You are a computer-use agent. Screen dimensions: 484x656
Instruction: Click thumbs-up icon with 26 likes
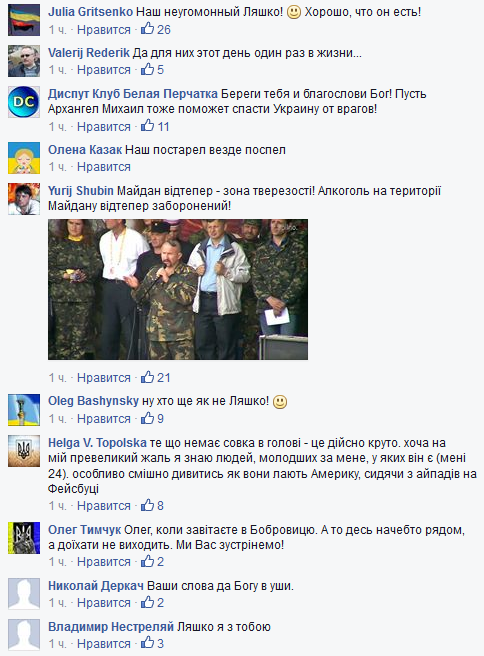click(x=147, y=28)
